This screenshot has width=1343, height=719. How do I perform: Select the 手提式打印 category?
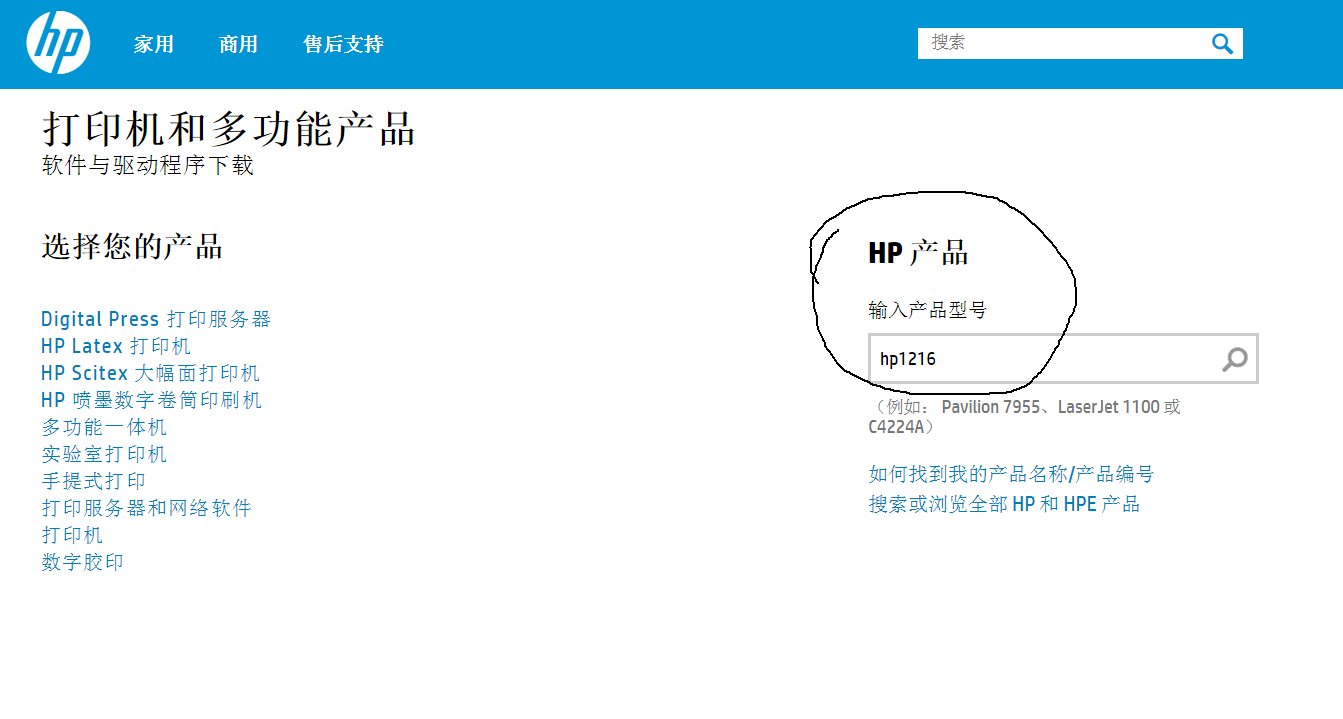click(x=92, y=480)
